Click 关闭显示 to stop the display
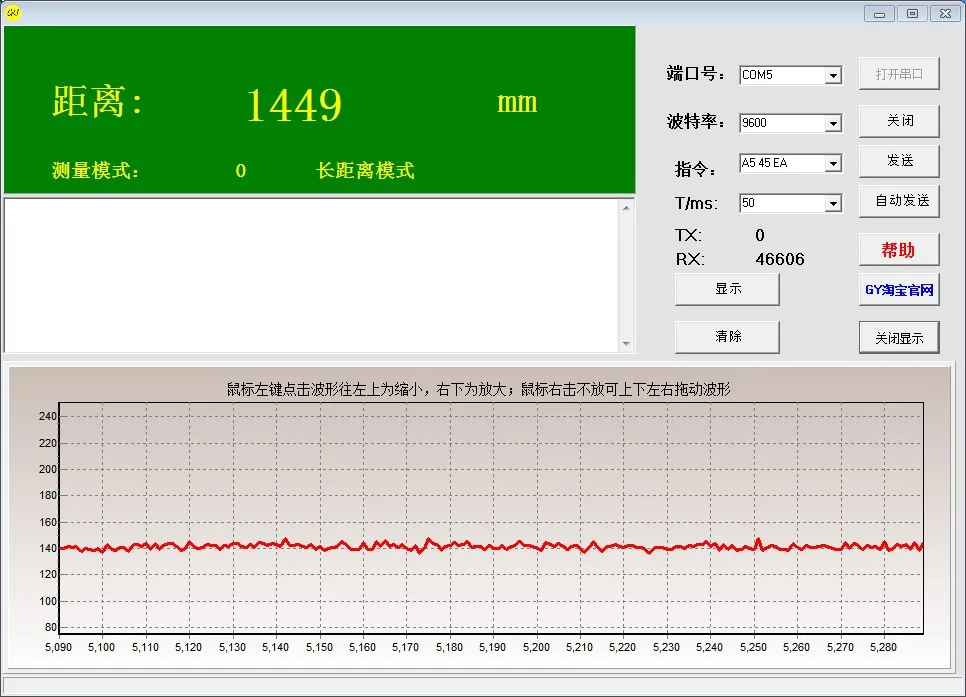This screenshot has height=697, width=966. (898, 337)
